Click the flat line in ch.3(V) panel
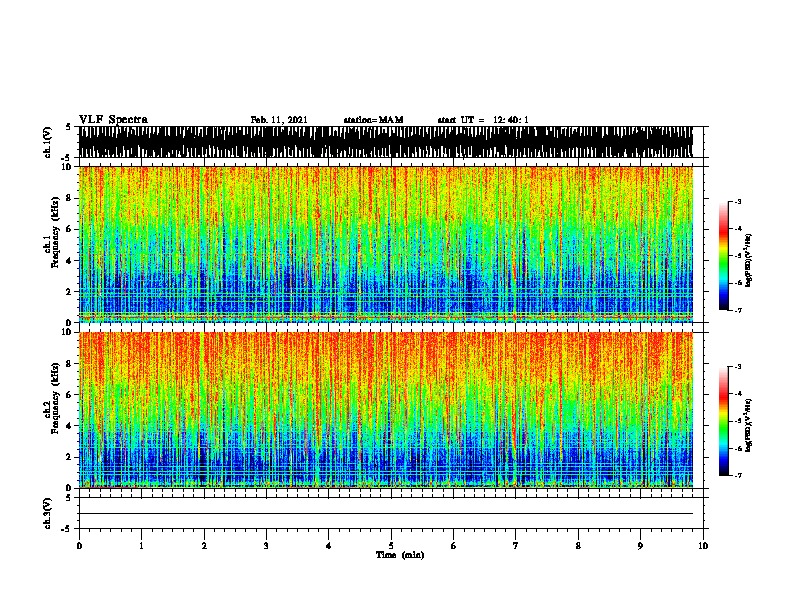Viewport: 792px width, 612px height. pyautogui.click(x=385, y=514)
